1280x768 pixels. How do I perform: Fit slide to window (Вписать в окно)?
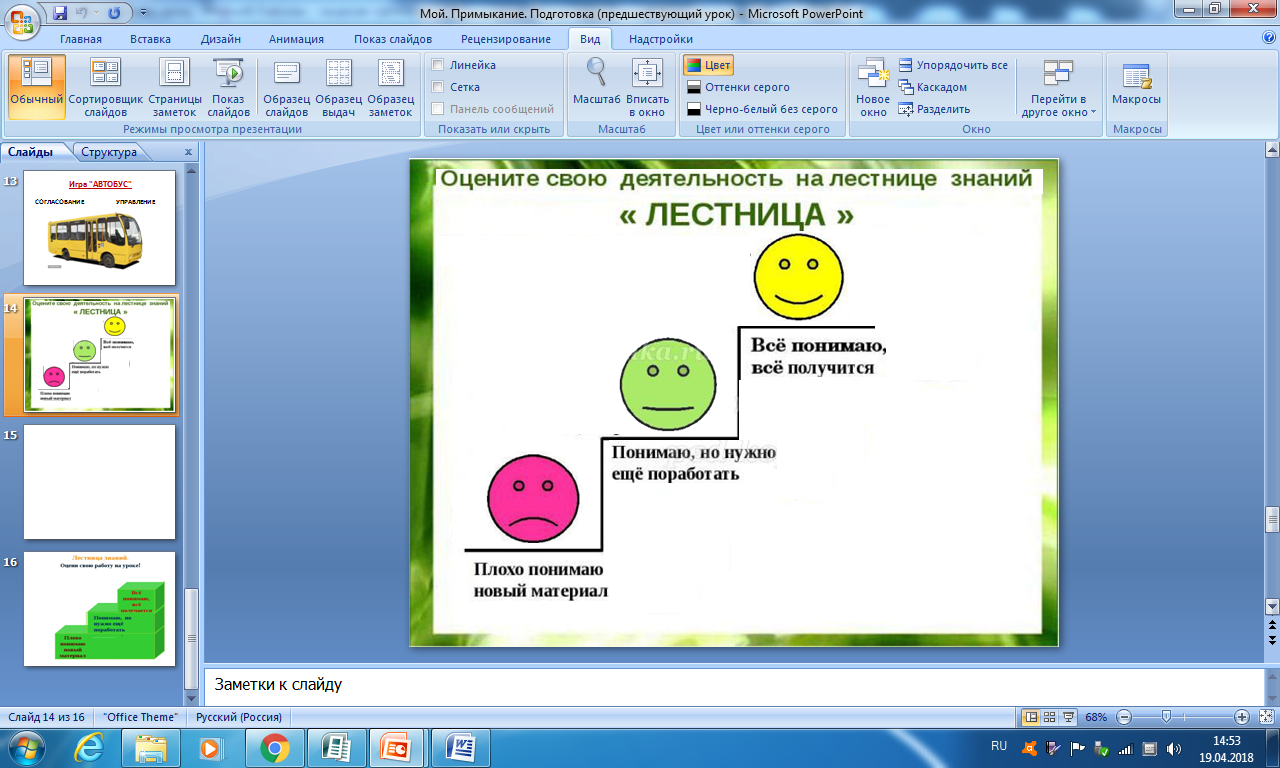pyautogui.click(x=648, y=86)
